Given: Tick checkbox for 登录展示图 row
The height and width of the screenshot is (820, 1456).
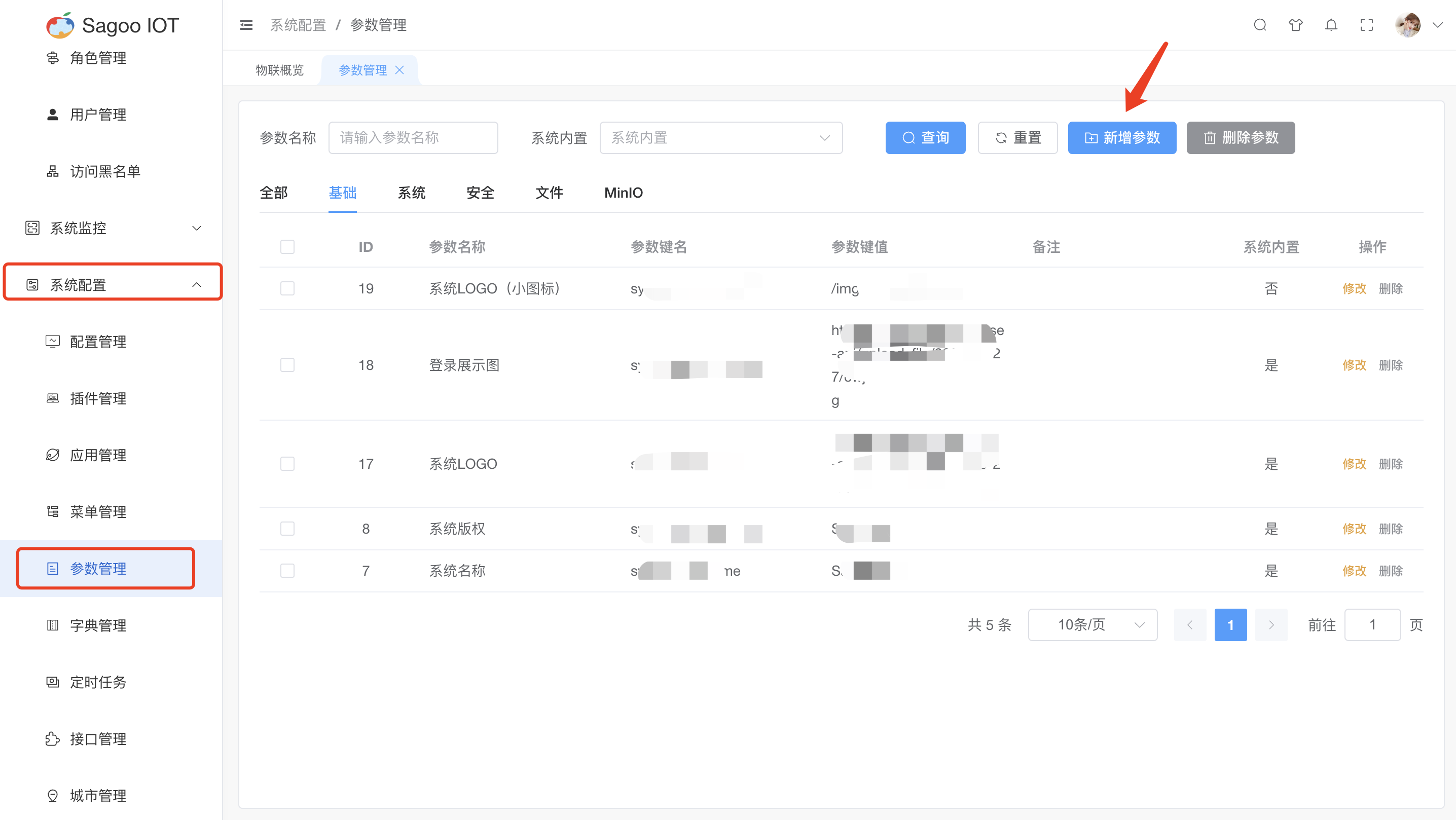Looking at the screenshot, I should click(287, 365).
